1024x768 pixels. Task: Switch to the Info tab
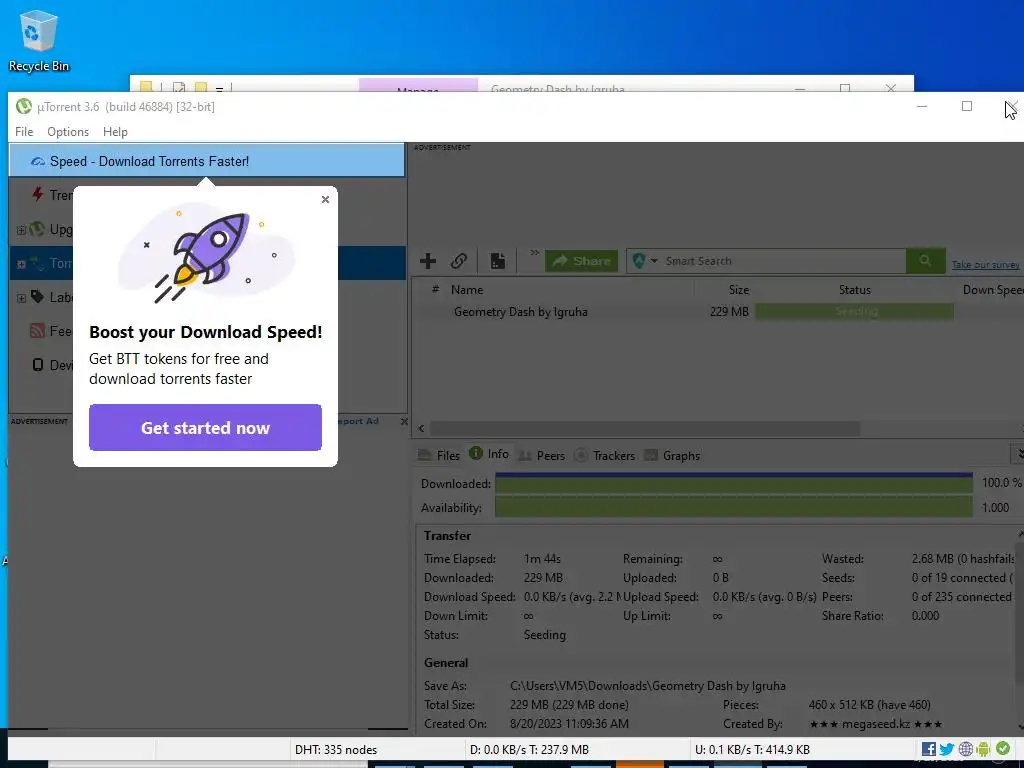[x=489, y=454]
